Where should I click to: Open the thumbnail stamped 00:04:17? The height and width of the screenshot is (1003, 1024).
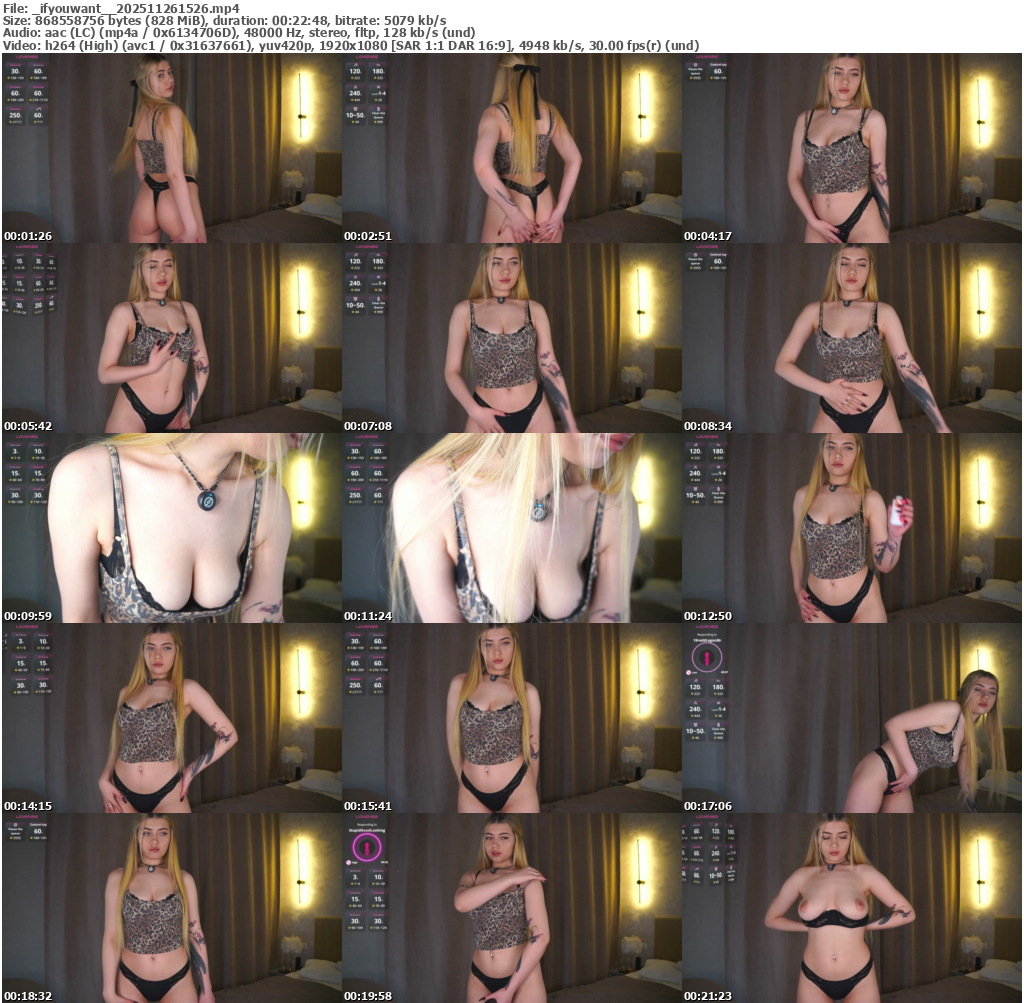(x=852, y=148)
